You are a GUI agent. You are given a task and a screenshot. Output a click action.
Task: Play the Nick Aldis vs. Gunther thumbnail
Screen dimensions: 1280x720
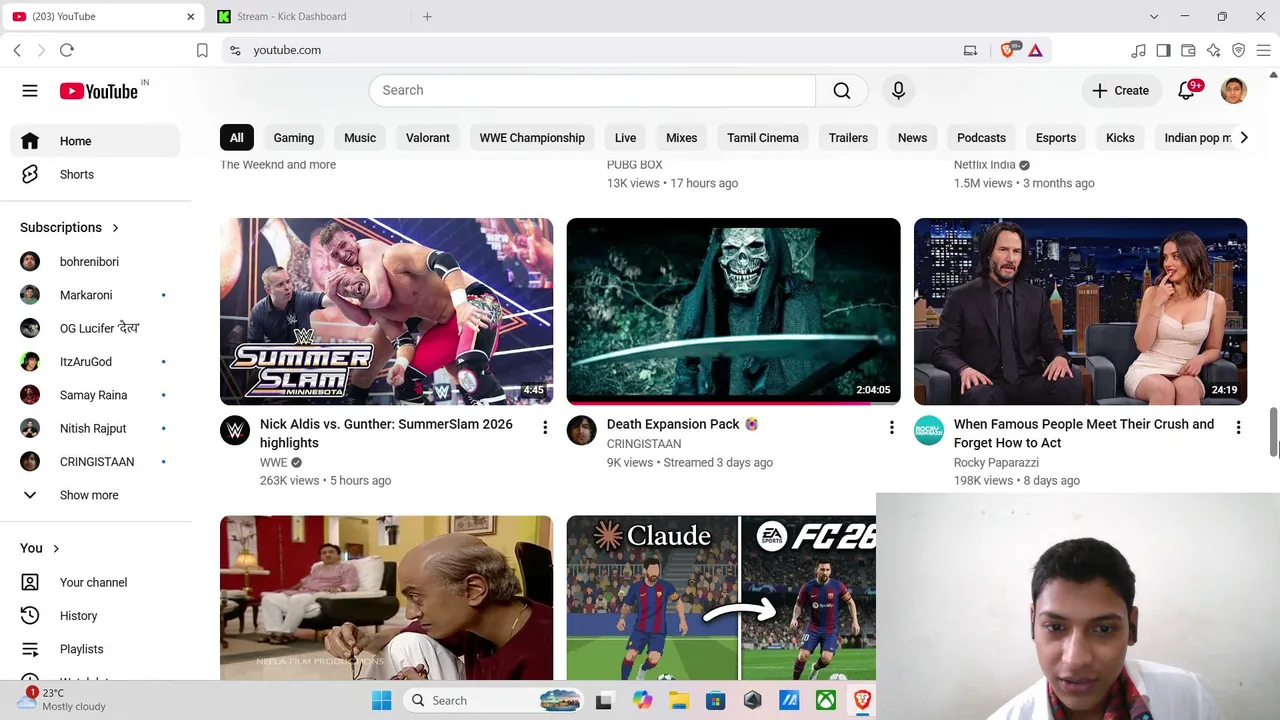coord(386,311)
